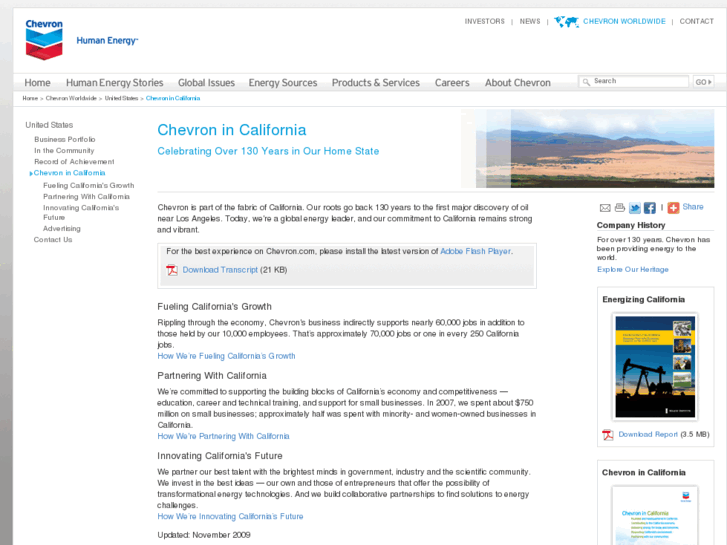Click the PDF icon beside Download Transcript
The height and width of the screenshot is (545, 727).
coord(172,270)
